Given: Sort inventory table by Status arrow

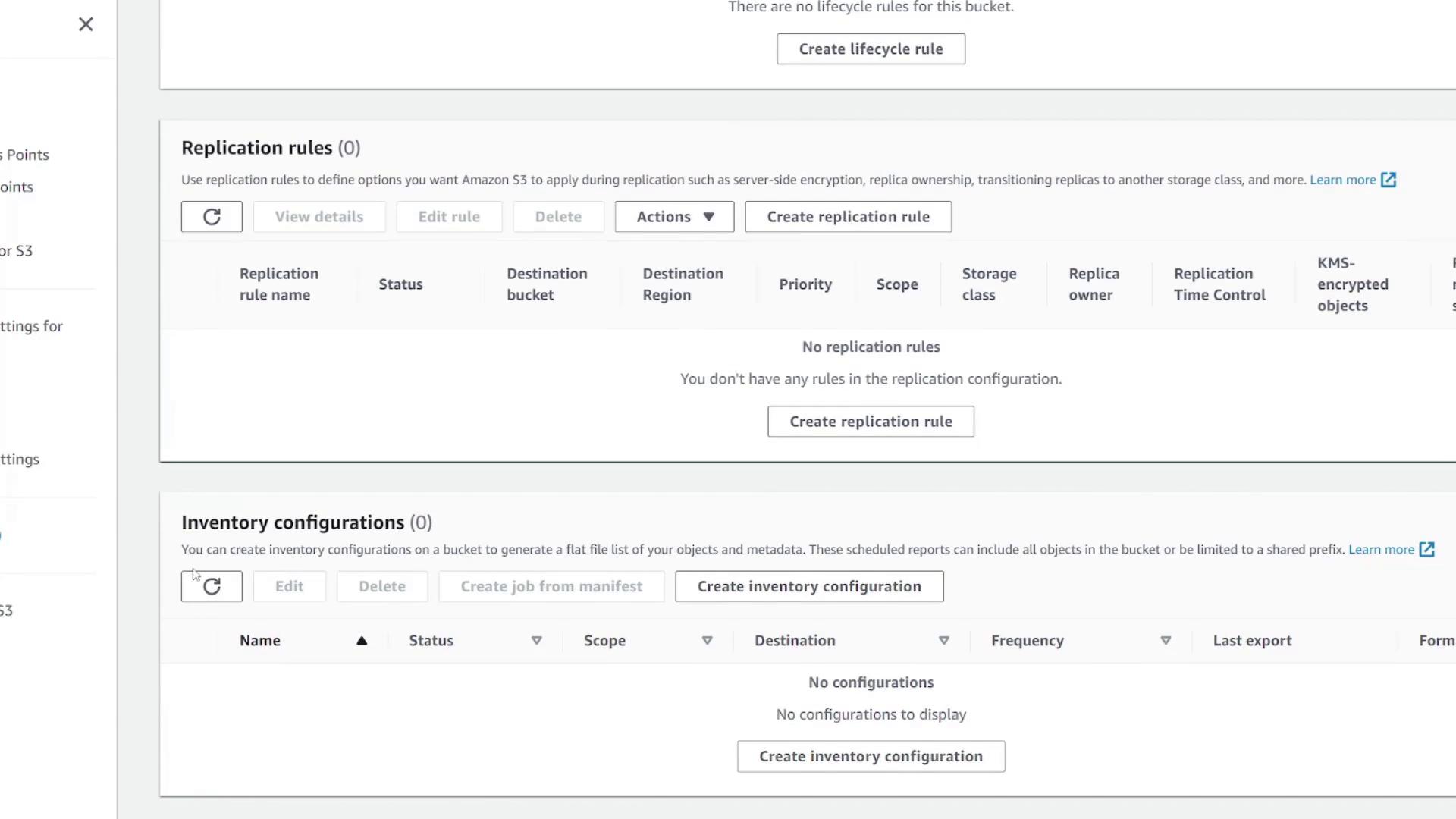Looking at the screenshot, I should pos(537,641).
